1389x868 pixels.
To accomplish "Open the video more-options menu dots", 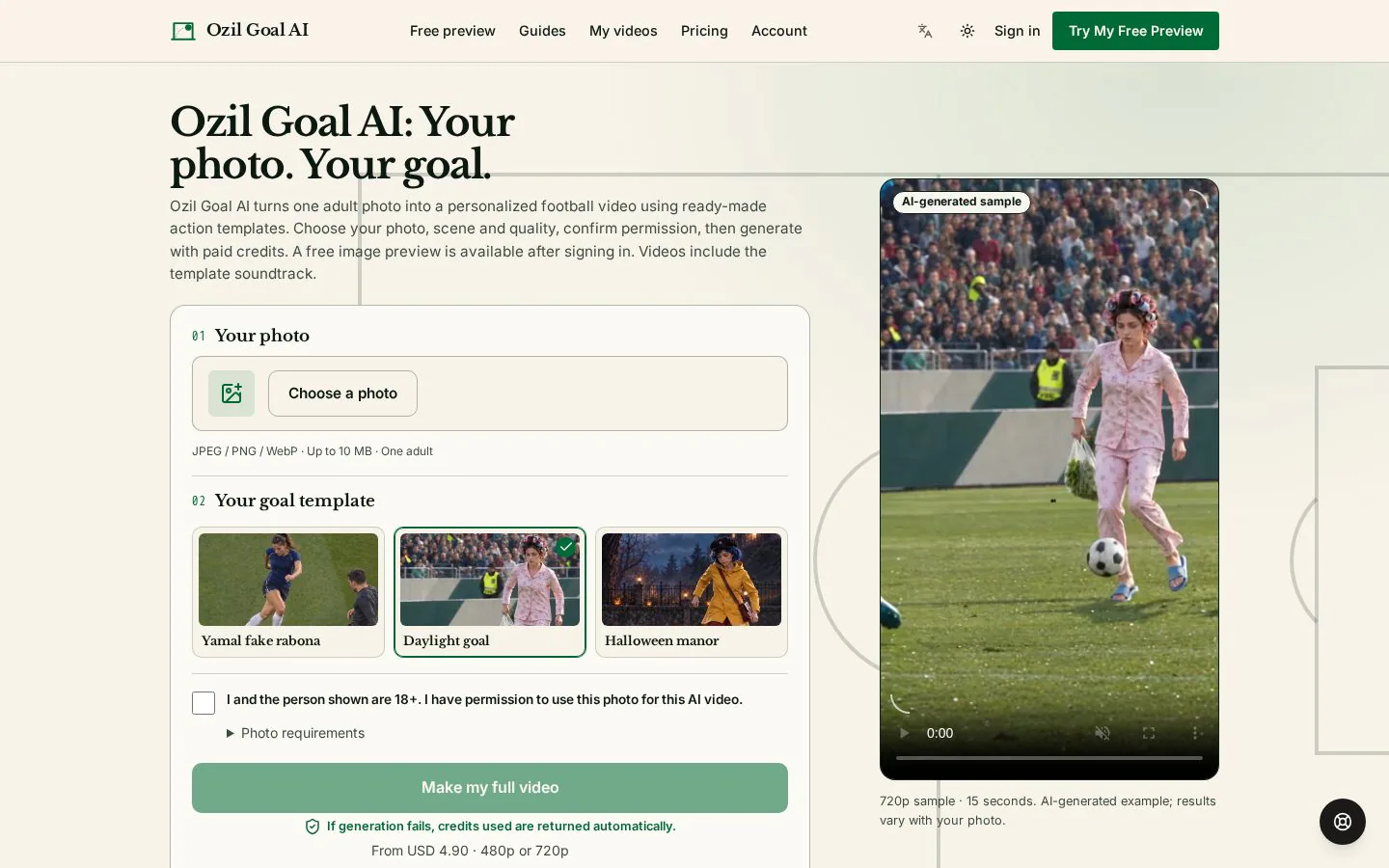I will click(1195, 733).
